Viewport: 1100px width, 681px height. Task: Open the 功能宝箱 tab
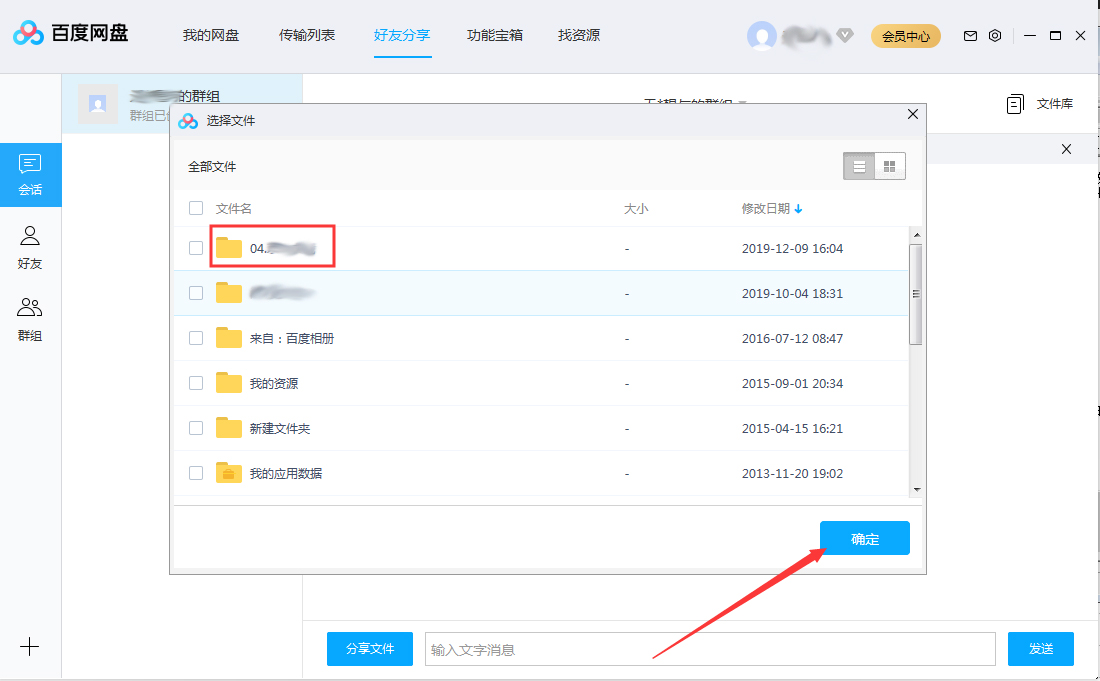[495, 33]
